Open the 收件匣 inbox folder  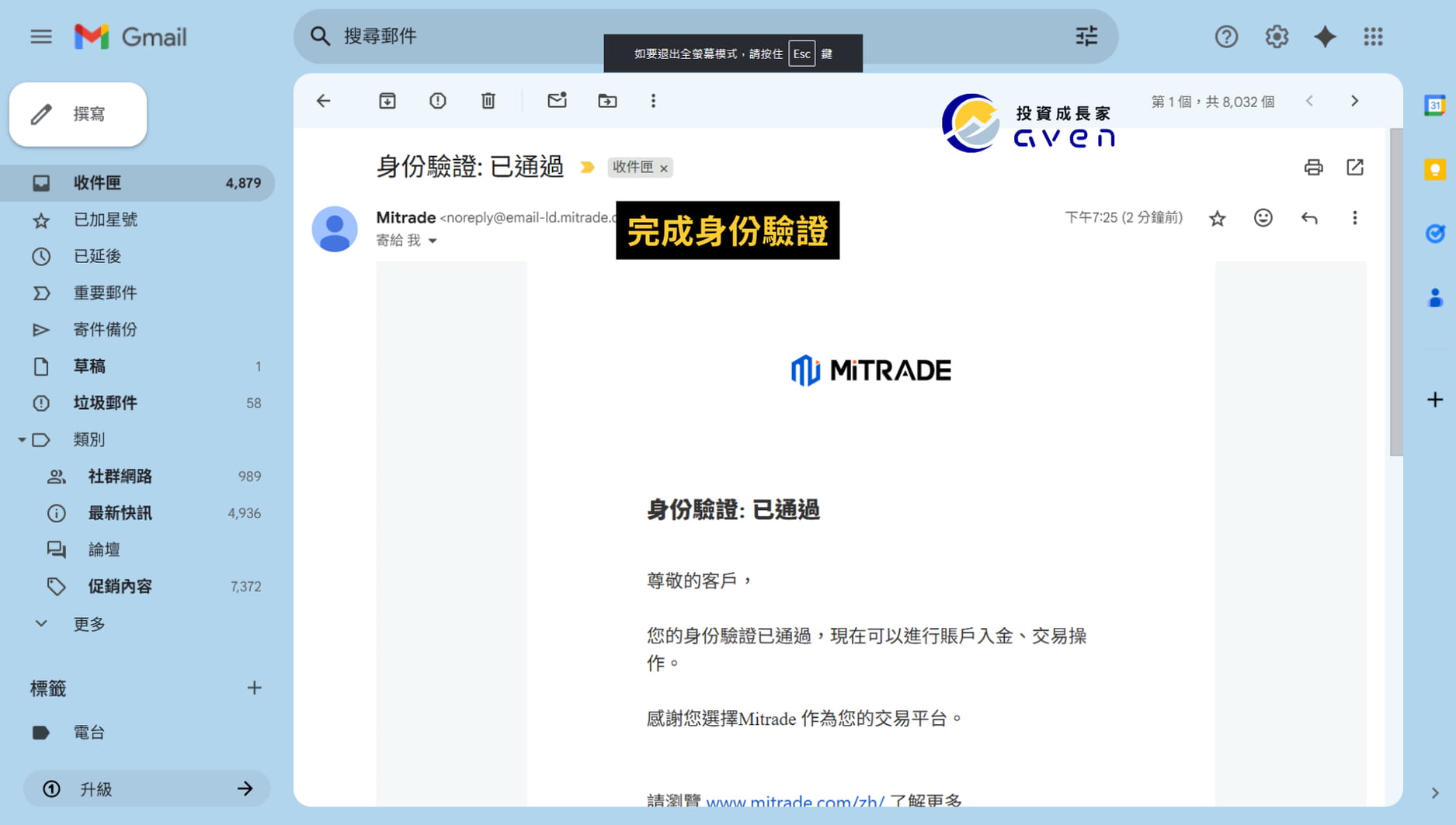[x=137, y=183]
